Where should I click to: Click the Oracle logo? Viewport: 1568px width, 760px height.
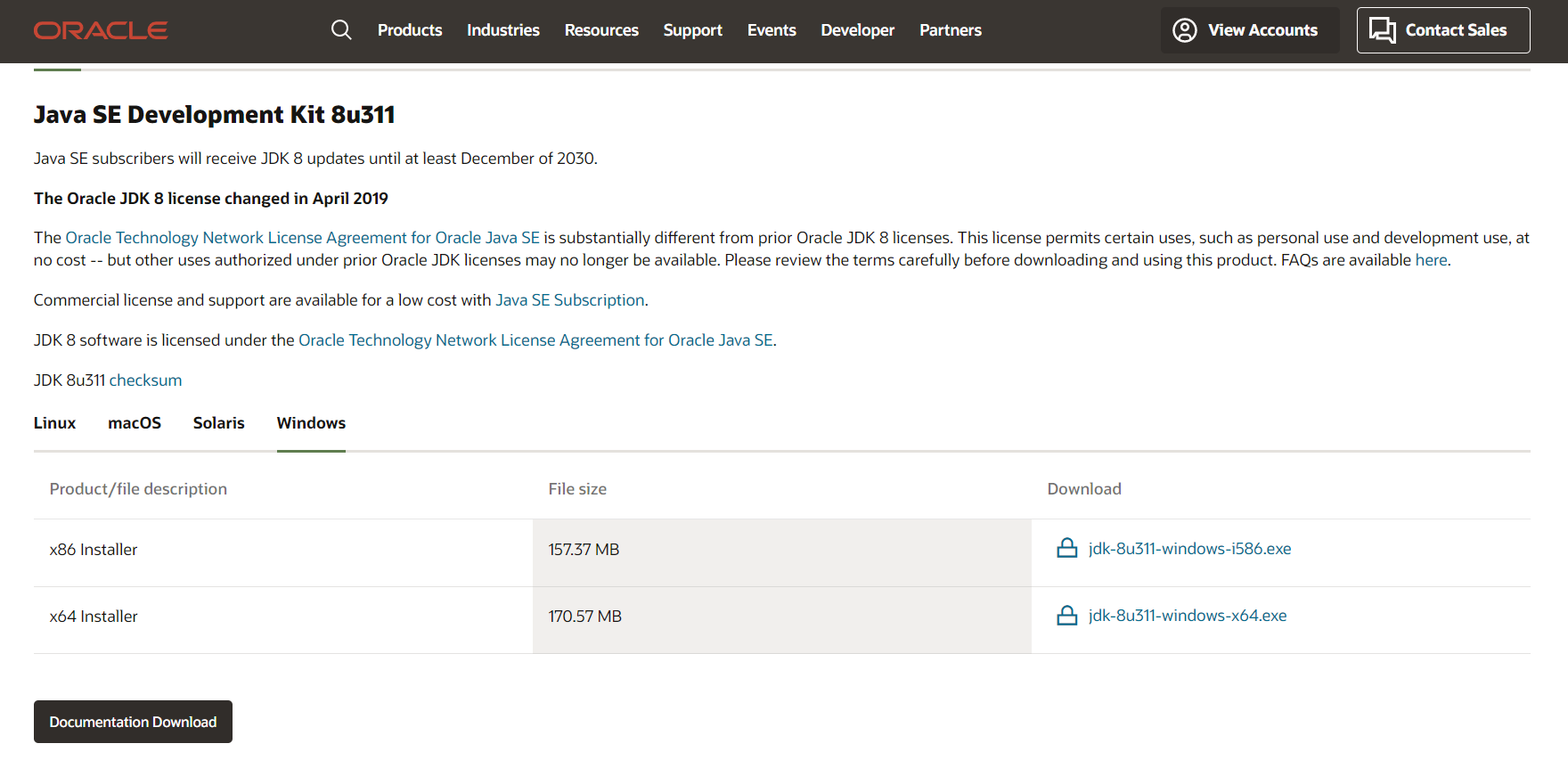point(101,30)
